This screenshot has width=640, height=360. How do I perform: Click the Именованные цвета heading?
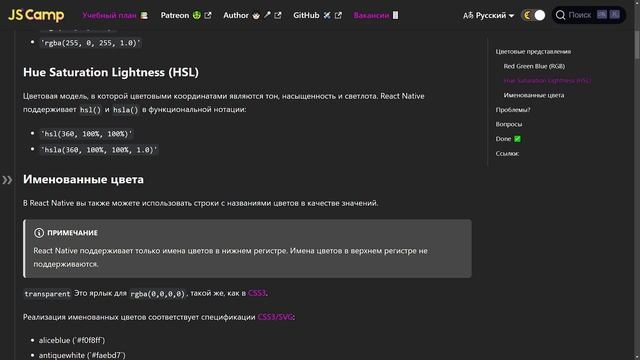pyautogui.click(x=83, y=180)
